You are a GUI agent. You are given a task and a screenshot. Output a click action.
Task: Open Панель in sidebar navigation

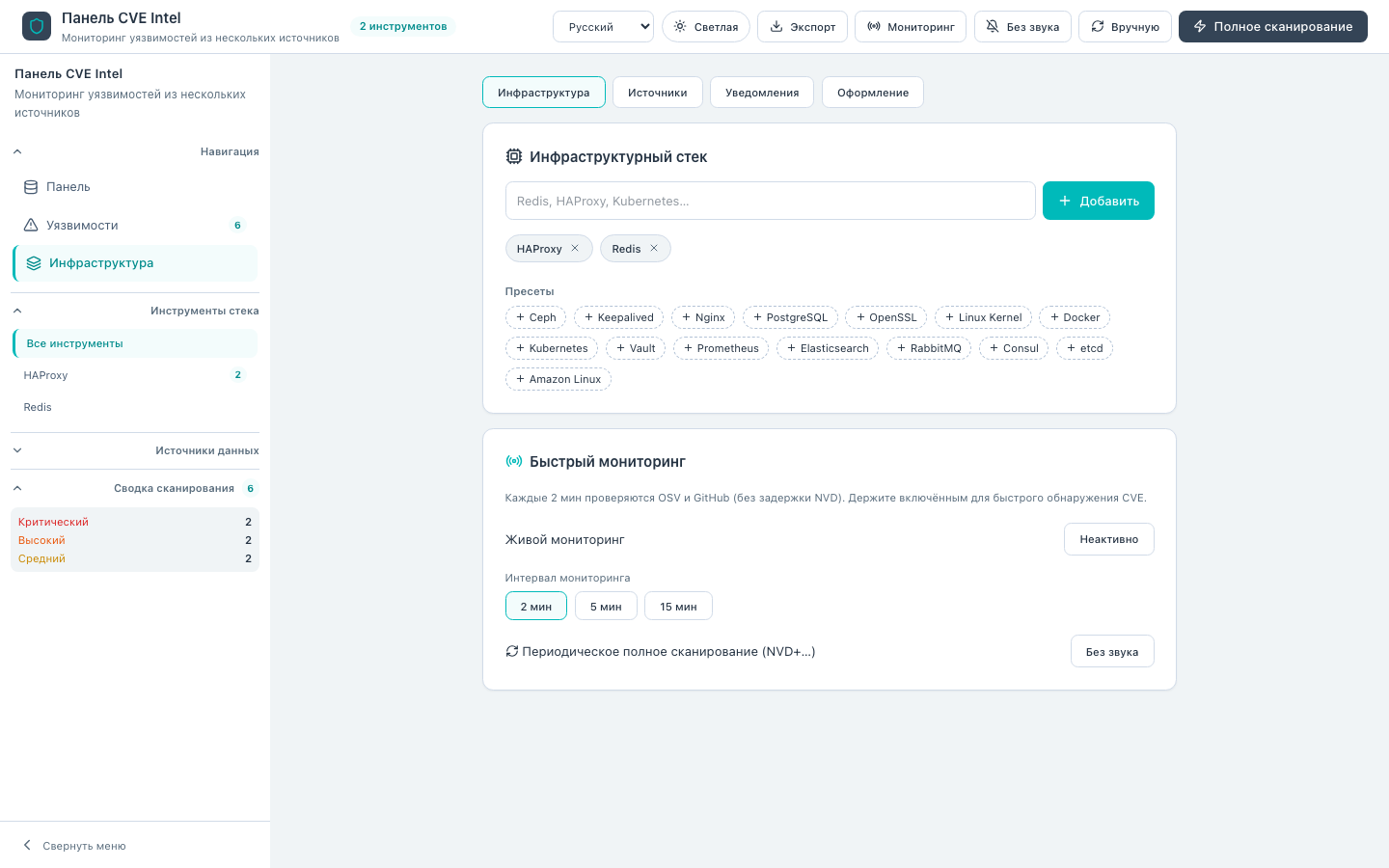coord(135,187)
